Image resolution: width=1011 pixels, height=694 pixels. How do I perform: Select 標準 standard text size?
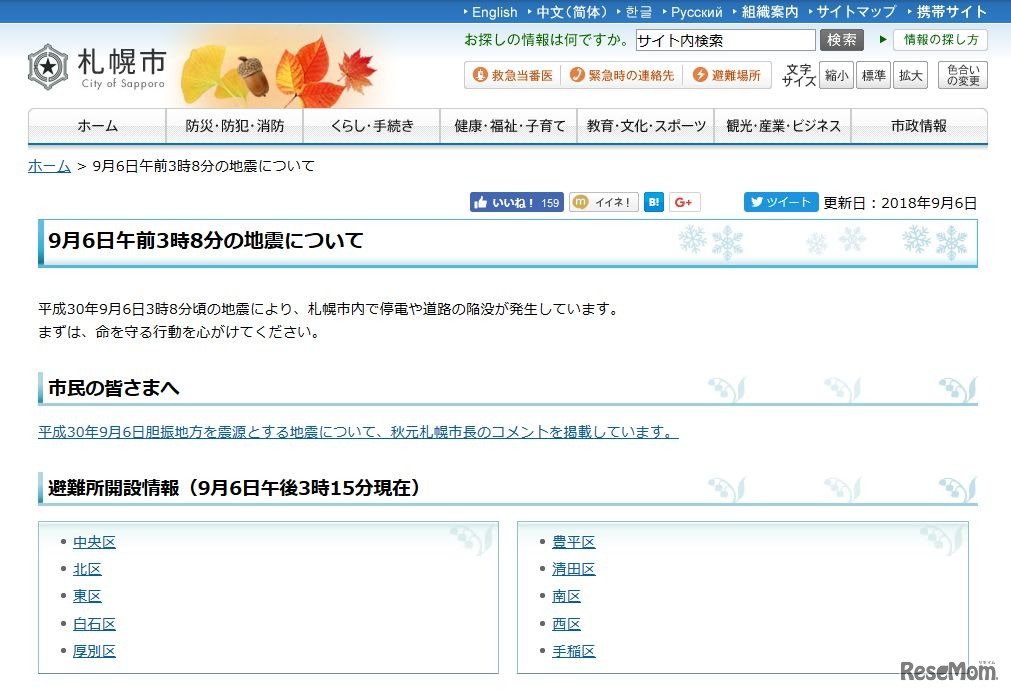(x=873, y=75)
